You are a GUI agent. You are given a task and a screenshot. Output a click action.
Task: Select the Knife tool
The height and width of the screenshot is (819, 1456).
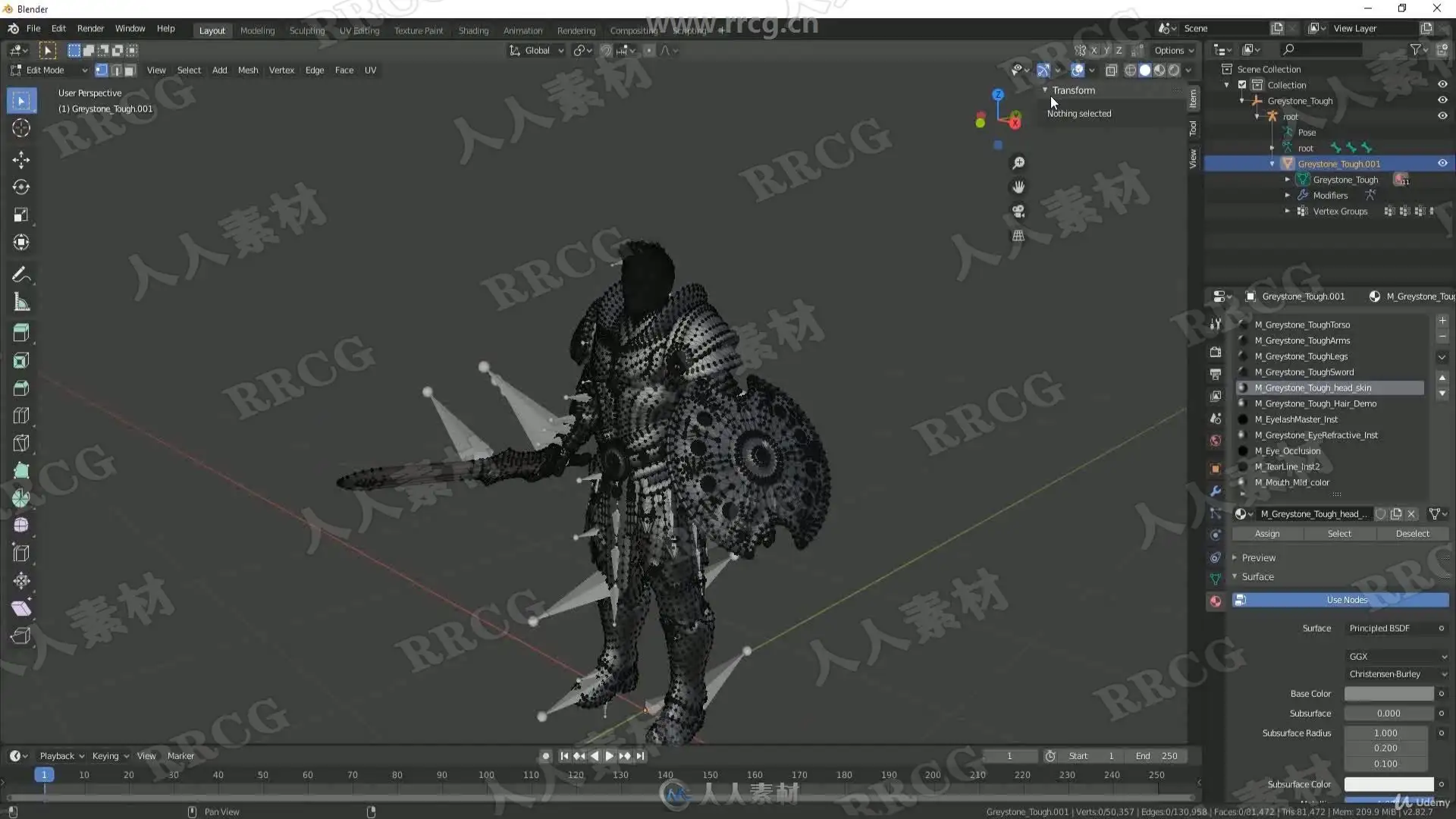tap(21, 443)
